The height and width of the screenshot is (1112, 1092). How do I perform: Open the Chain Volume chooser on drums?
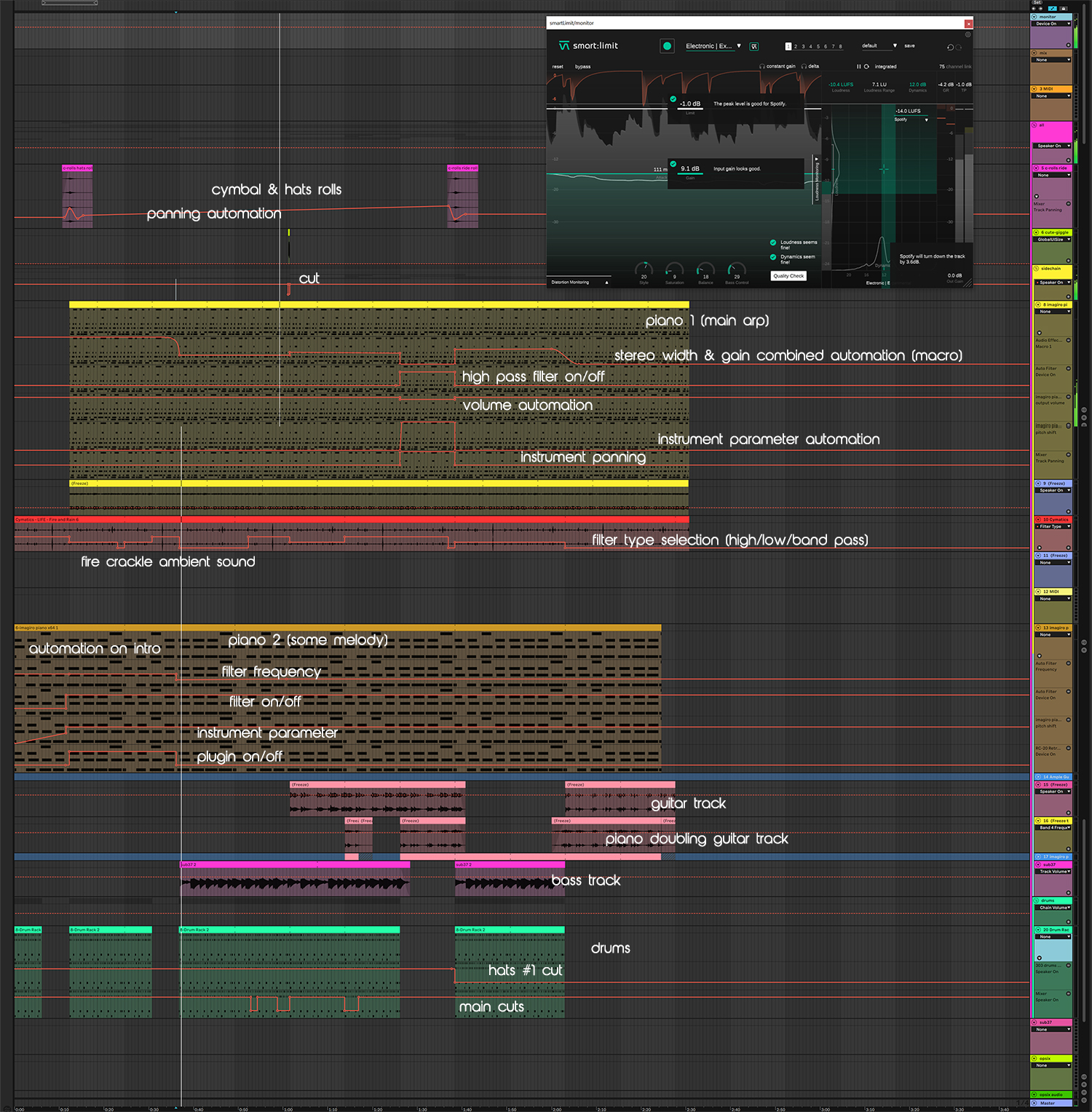tap(1053, 907)
